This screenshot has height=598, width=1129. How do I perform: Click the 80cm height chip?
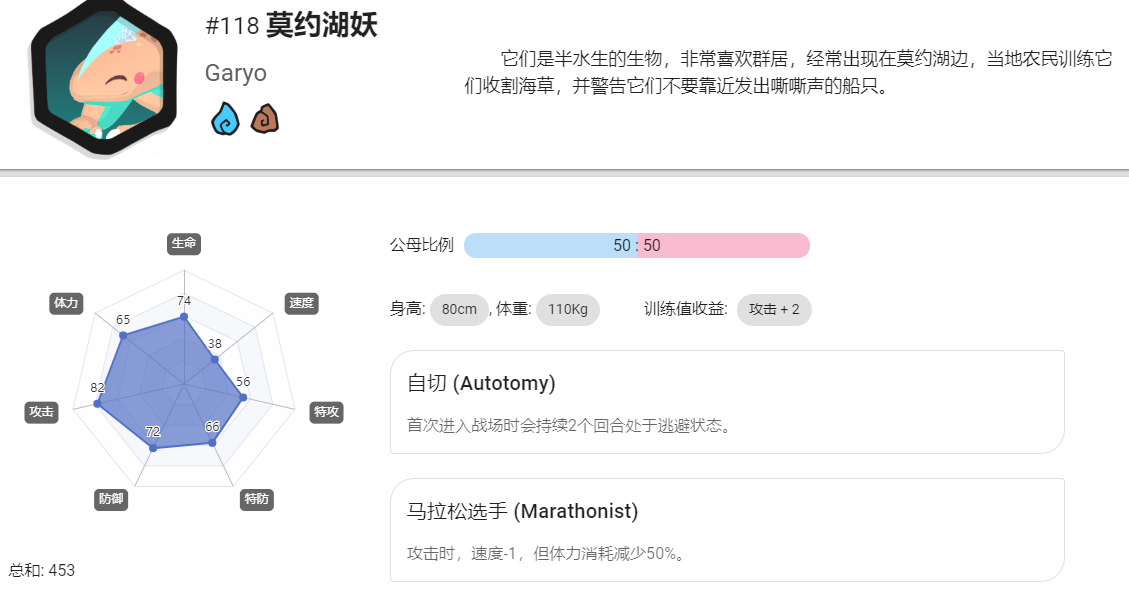coord(459,309)
